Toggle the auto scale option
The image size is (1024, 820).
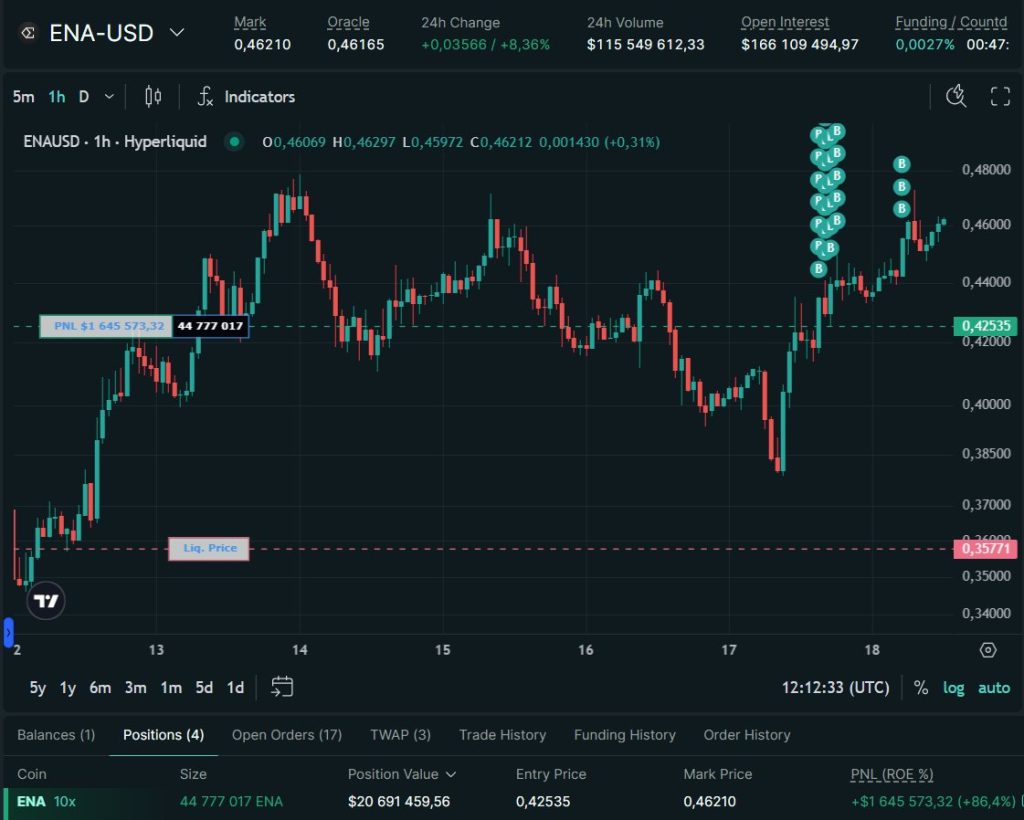(993, 688)
